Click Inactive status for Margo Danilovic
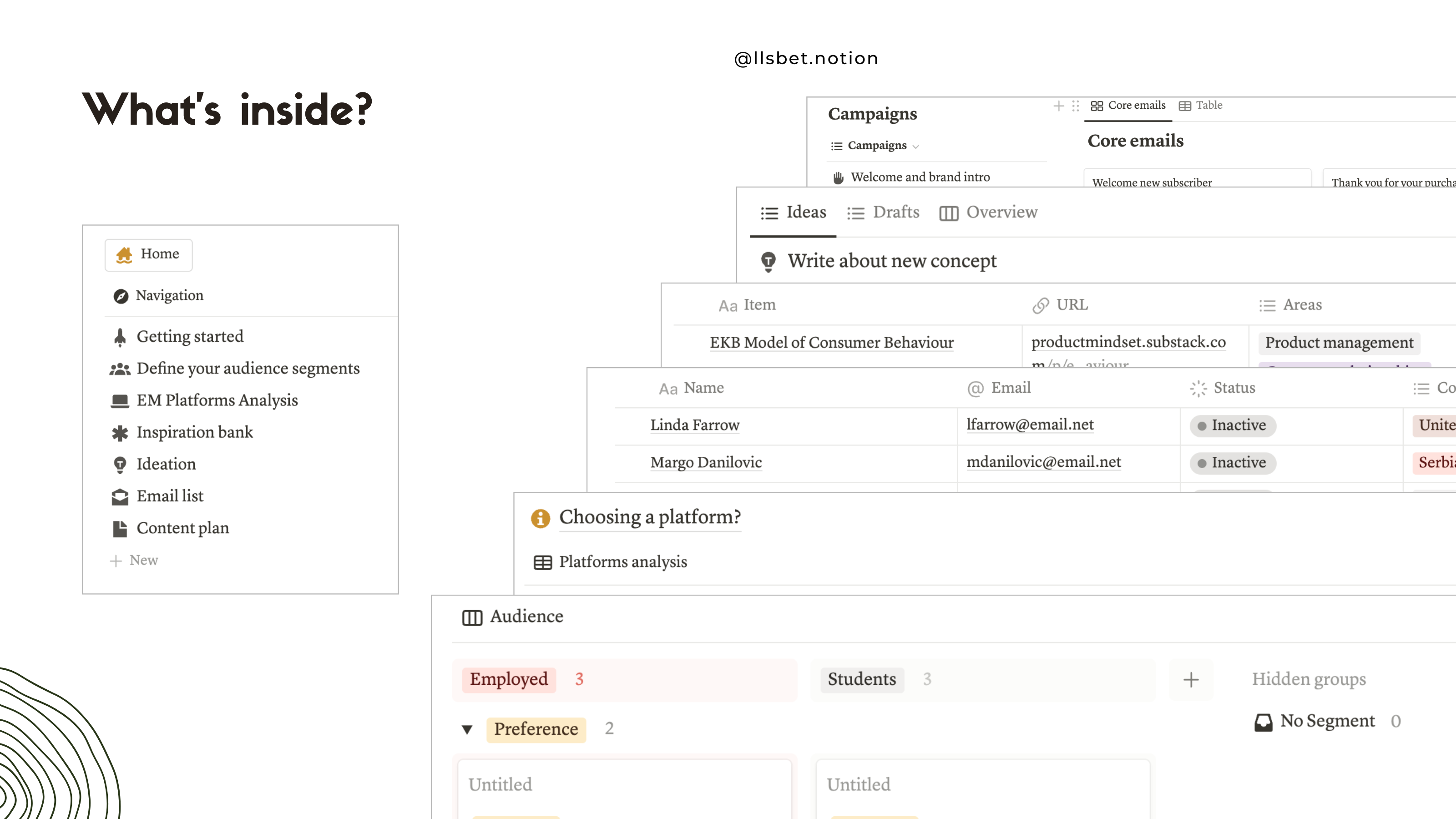Image resolution: width=1456 pixels, height=819 pixels. click(1233, 463)
